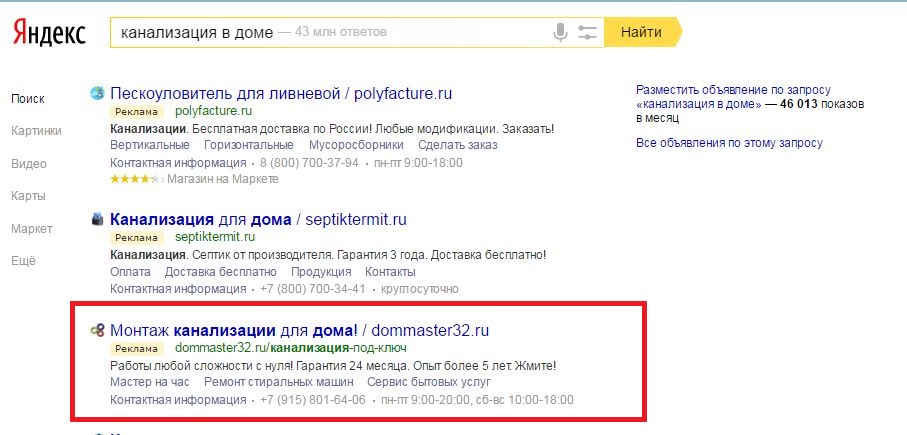Screen dimensions: 907x435
Task: Click the phone number +7 (800) 700-34-41
Action: click(x=313, y=288)
